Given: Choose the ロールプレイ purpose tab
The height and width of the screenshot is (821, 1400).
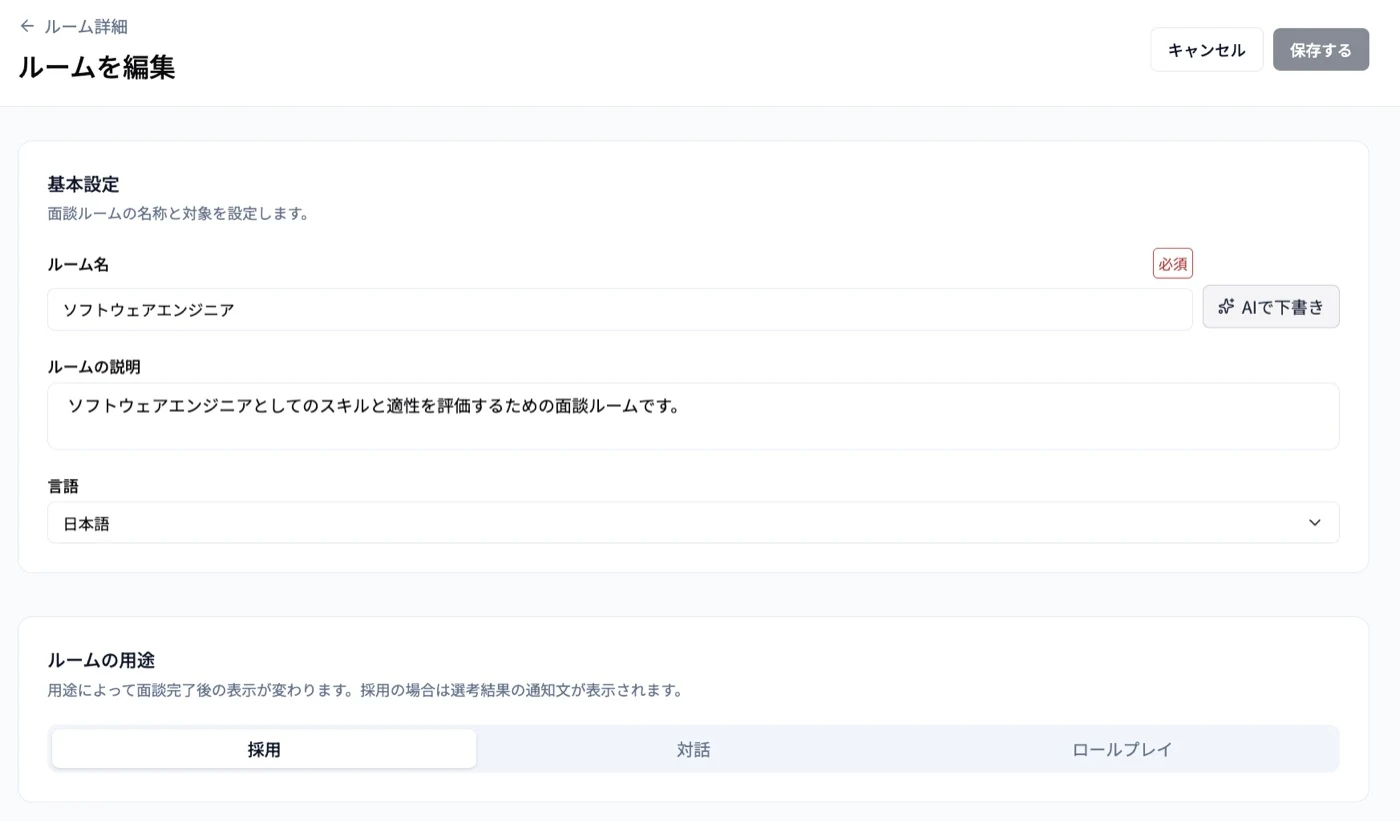Looking at the screenshot, I should pyautogui.click(x=1122, y=749).
